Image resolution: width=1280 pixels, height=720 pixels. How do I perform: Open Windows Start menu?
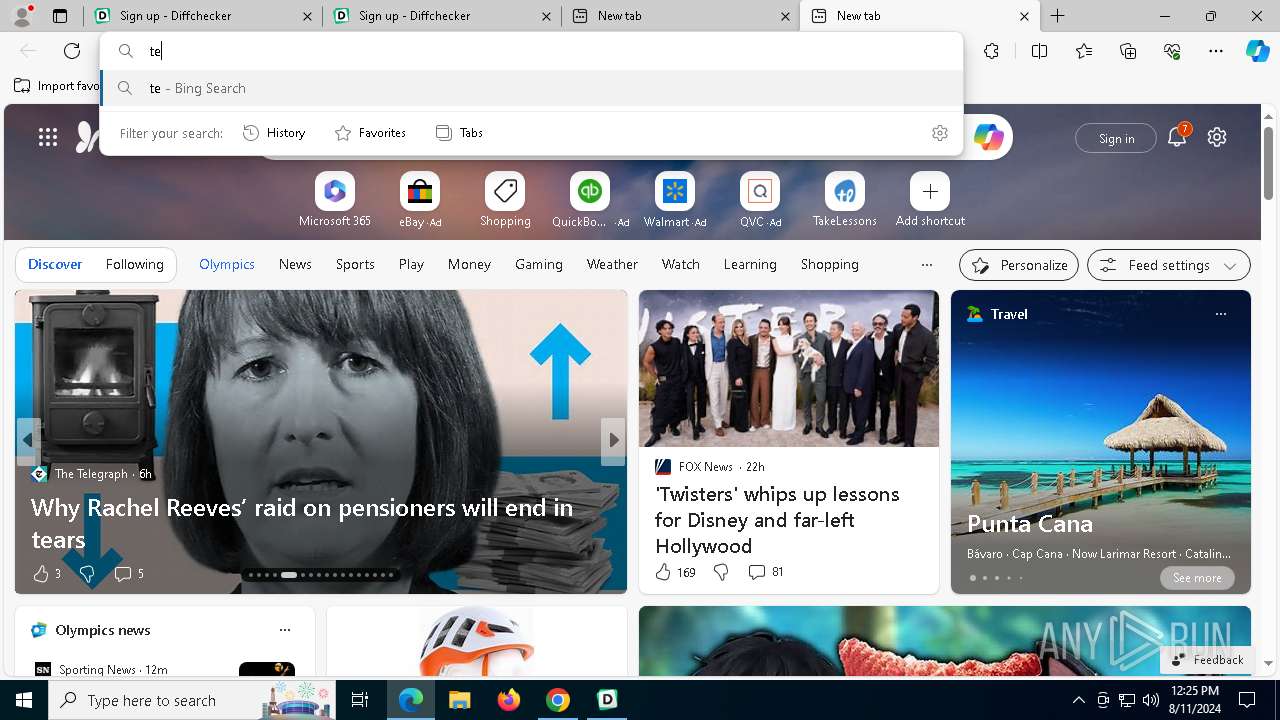(x=24, y=700)
